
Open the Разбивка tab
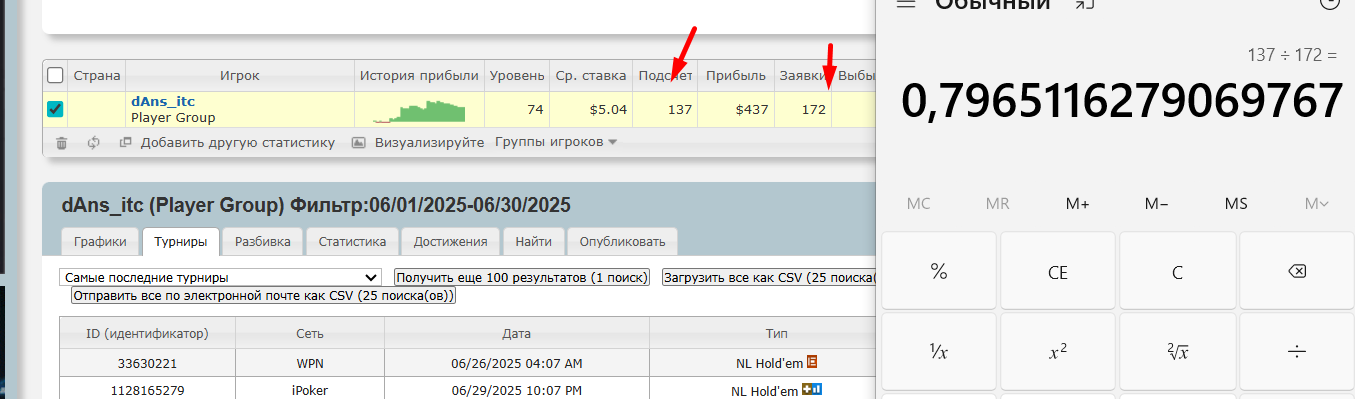pos(263,241)
